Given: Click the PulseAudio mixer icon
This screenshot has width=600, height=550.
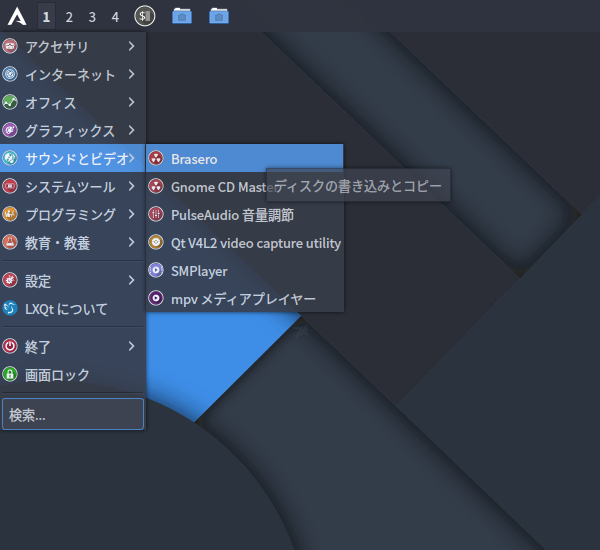Looking at the screenshot, I should tap(156, 214).
